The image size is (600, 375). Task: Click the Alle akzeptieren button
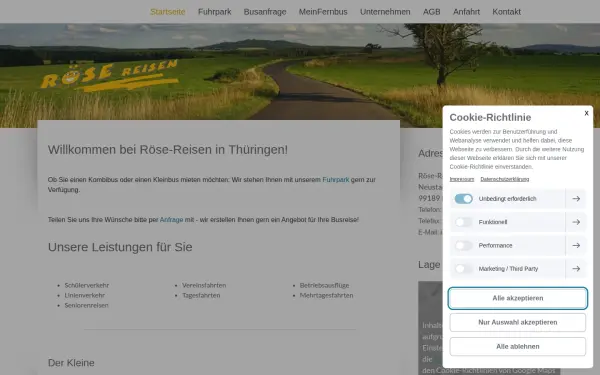pos(518,298)
